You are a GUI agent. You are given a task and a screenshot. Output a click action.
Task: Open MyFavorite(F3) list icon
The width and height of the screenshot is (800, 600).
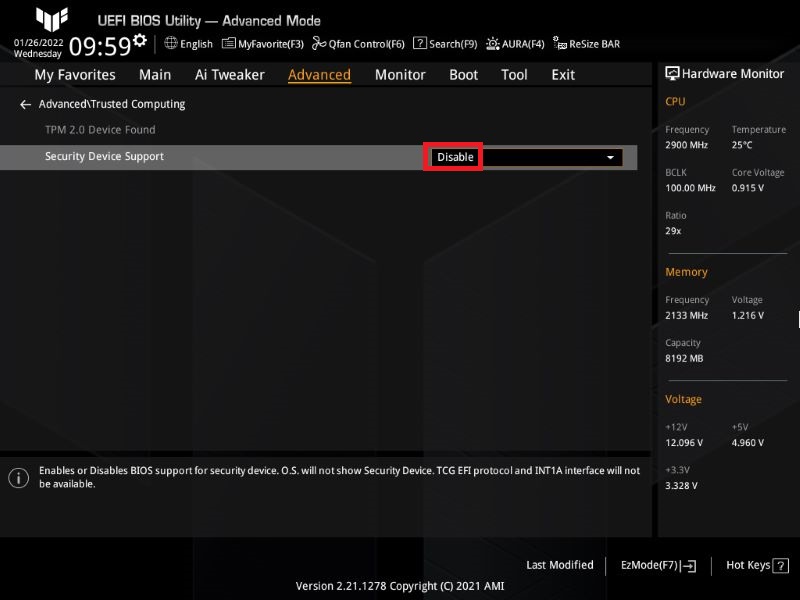[x=229, y=43]
